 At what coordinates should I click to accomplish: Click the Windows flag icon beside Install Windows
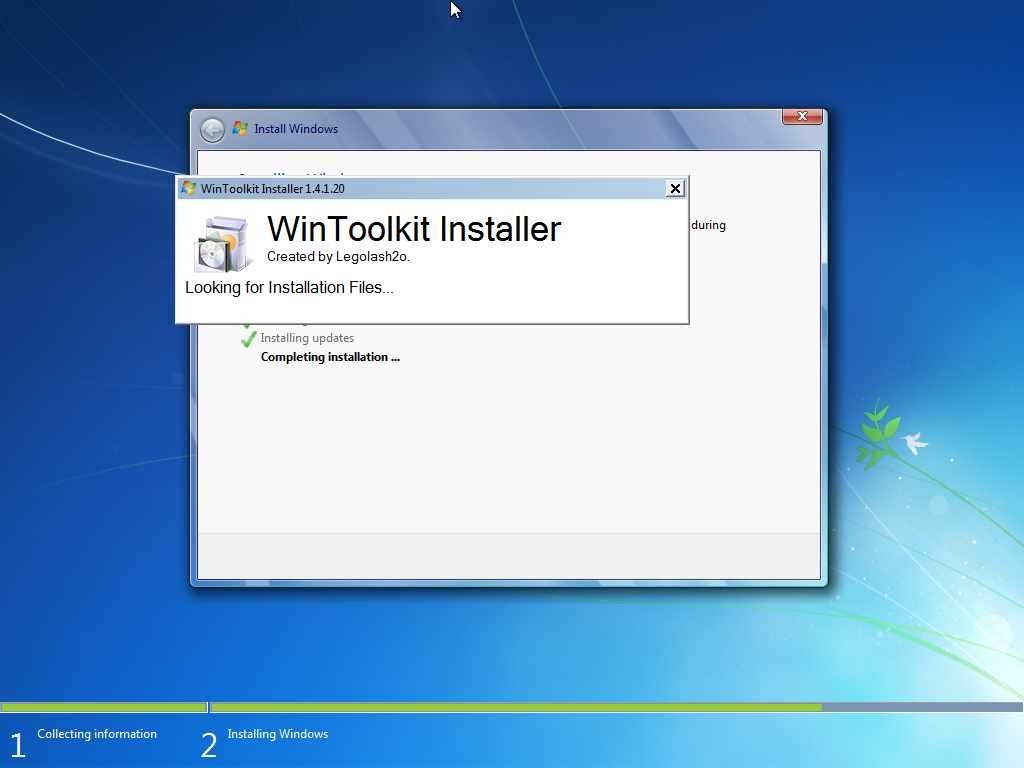pyautogui.click(x=240, y=129)
